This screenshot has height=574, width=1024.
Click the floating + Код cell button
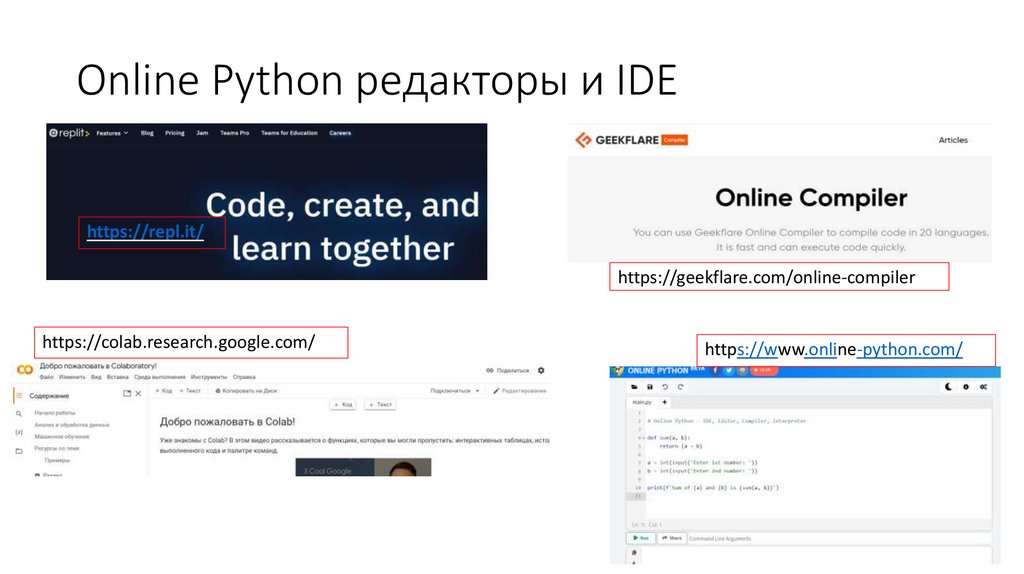pyautogui.click(x=343, y=405)
